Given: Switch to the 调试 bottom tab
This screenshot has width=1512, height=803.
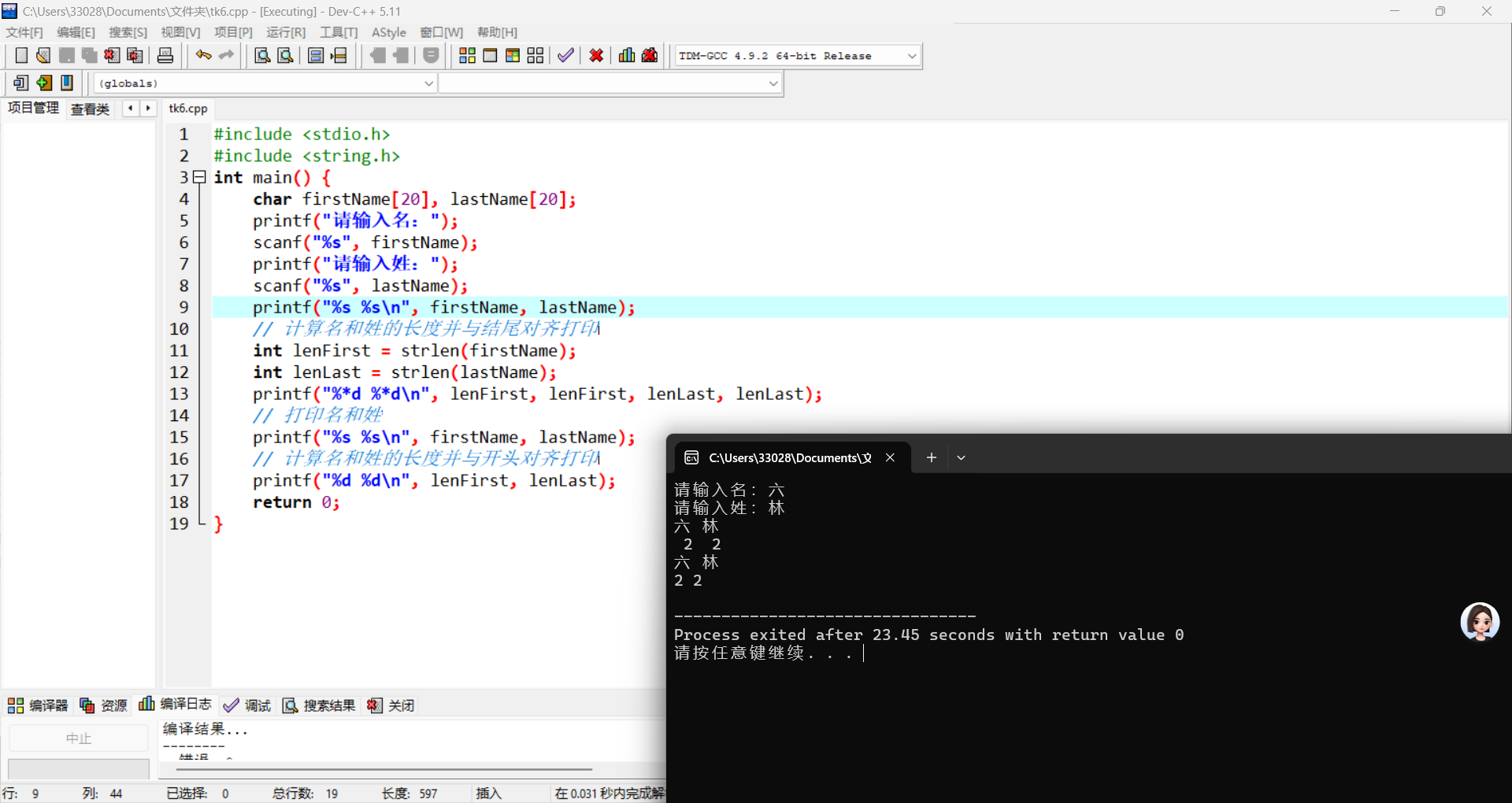Looking at the screenshot, I should (x=247, y=705).
